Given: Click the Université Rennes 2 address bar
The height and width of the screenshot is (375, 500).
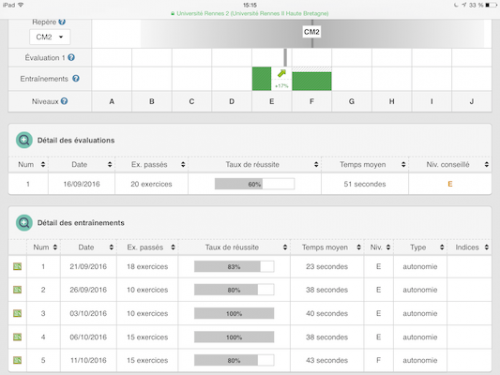Looking at the screenshot, I should (250, 14).
